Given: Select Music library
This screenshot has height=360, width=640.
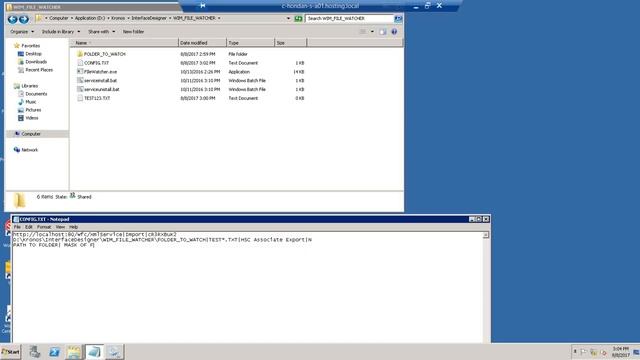Looking at the screenshot, I should 31,102.
